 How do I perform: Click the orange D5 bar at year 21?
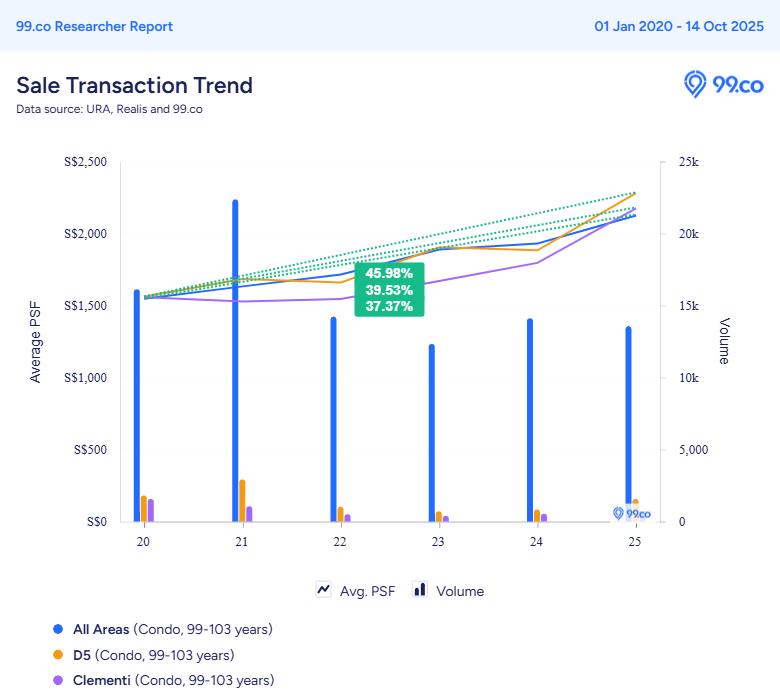pos(242,500)
